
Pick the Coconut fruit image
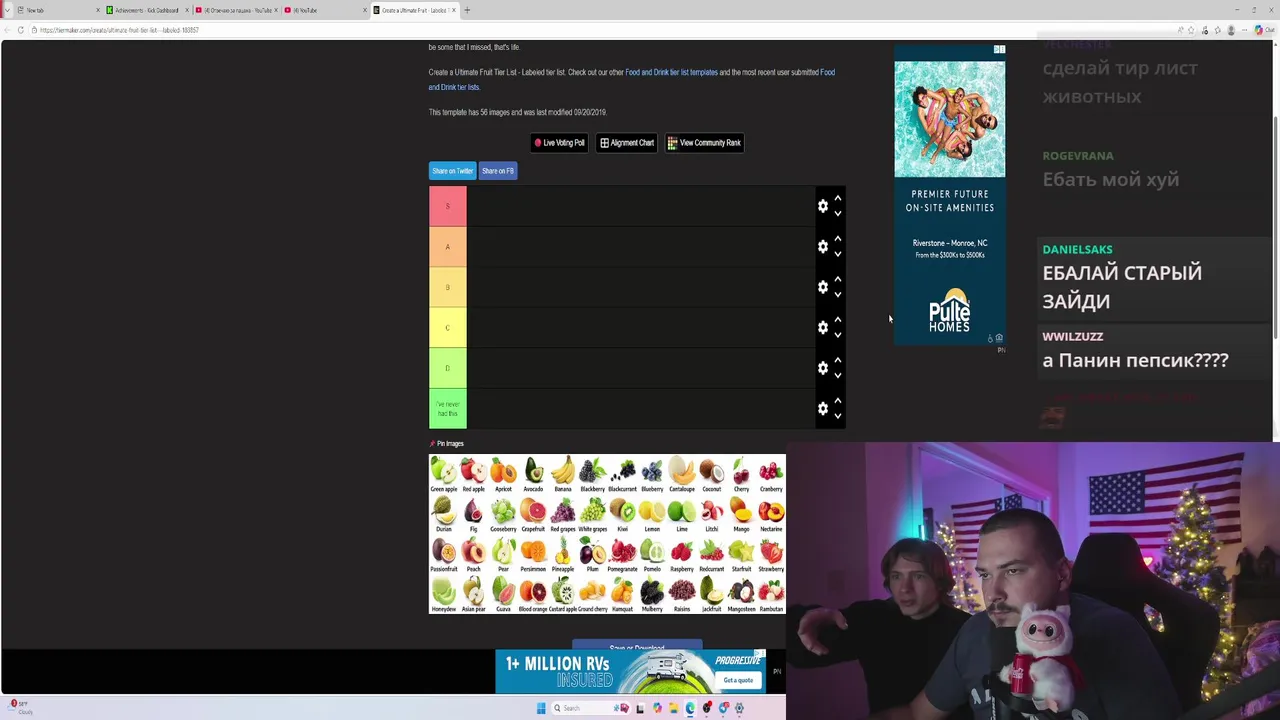(x=712, y=475)
